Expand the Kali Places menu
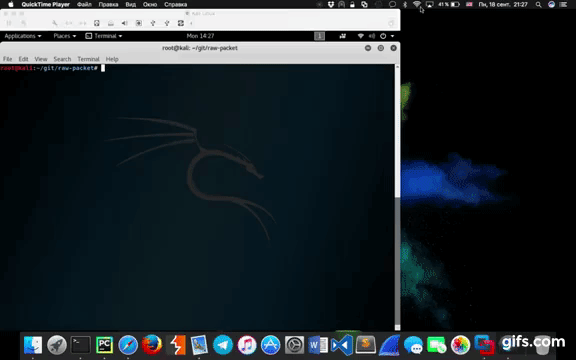 tap(65, 36)
